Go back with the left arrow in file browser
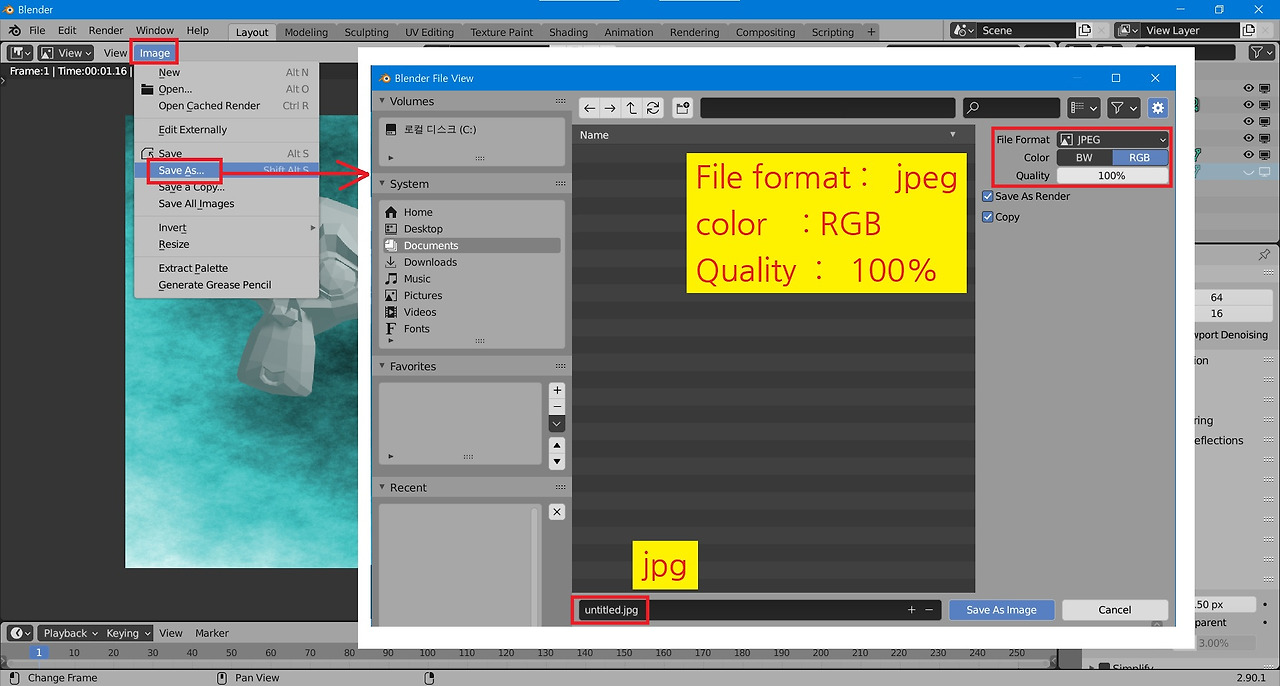Viewport: 1280px width, 686px height. (x=589, y=108)
